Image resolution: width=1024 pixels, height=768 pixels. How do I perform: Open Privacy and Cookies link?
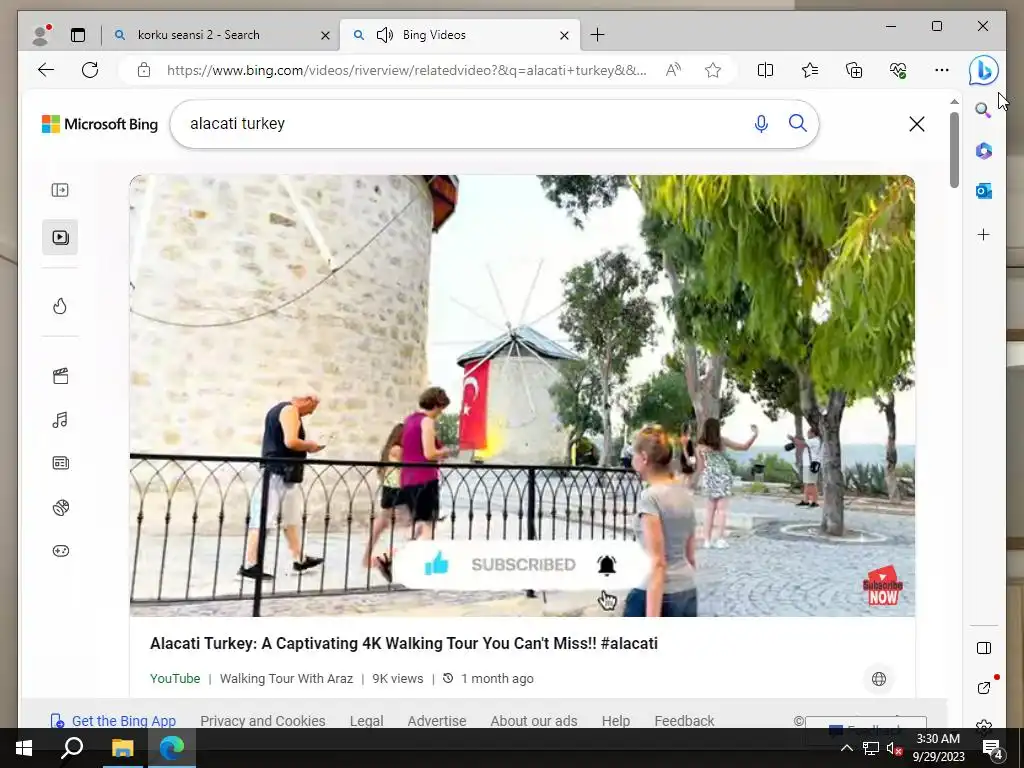pos(263,720)
